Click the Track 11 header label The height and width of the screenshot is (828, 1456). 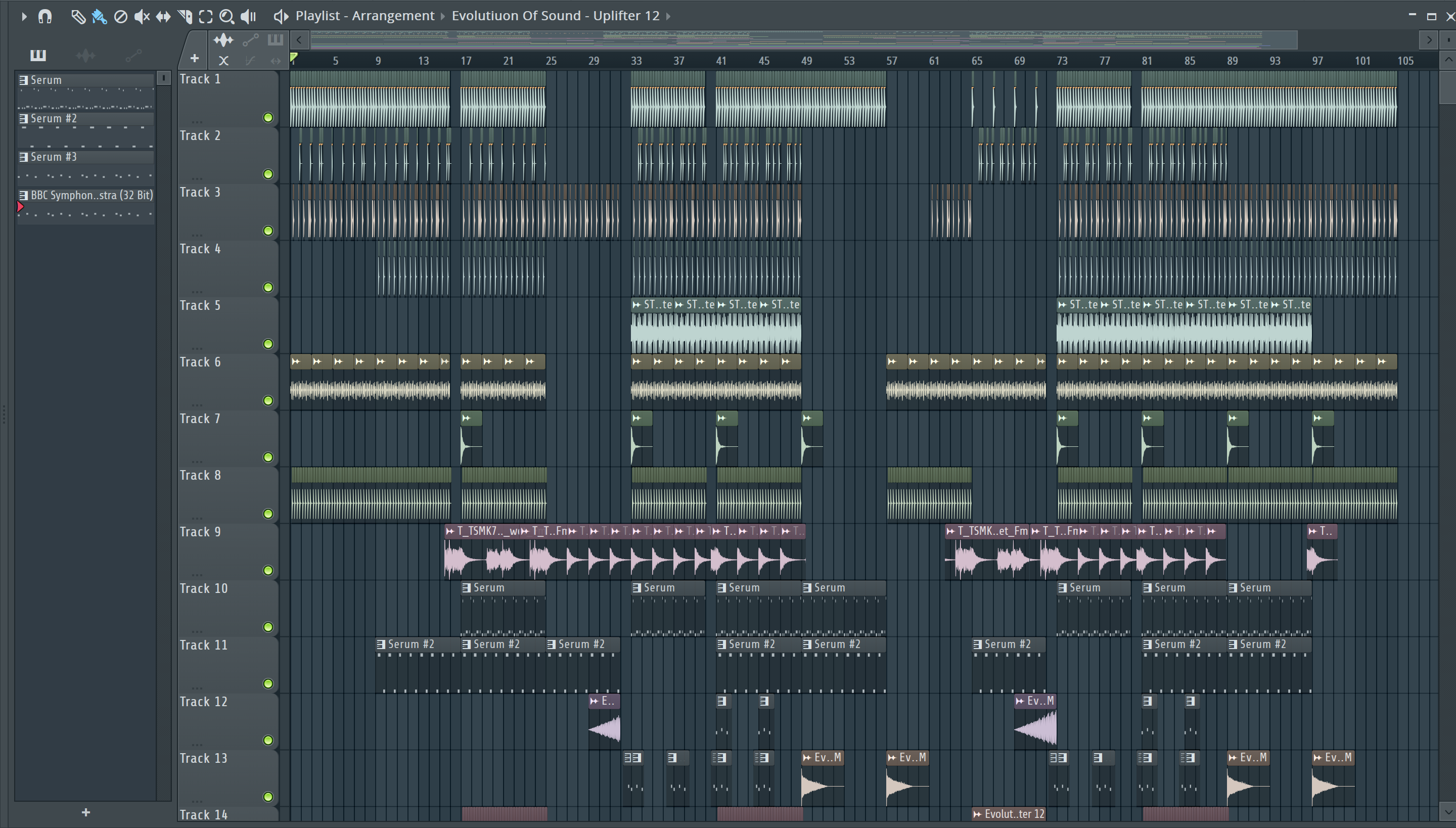tap(203, 646)
